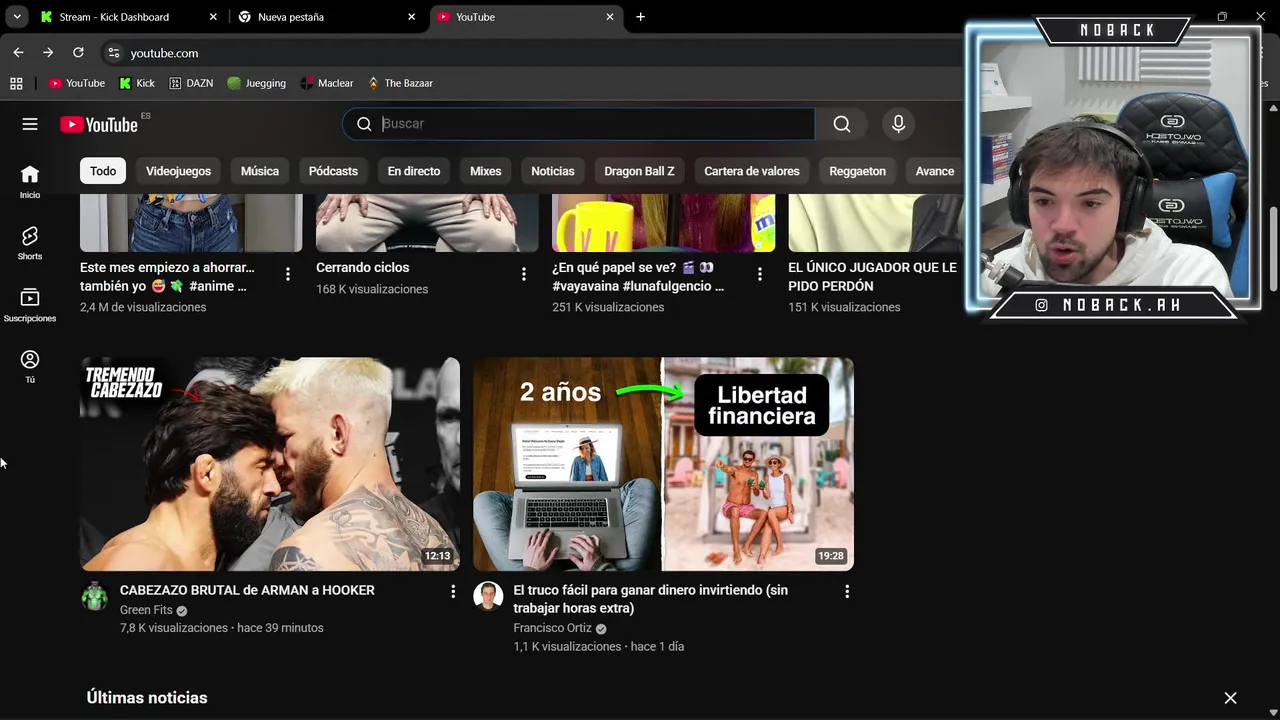Filter by Música chip
1280x720 pixels.
click(260, 171)
